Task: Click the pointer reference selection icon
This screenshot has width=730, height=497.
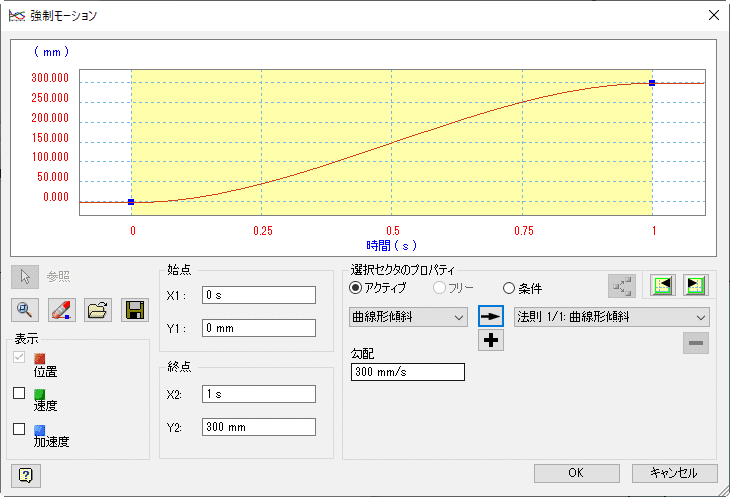Action: tap(25, 277)
